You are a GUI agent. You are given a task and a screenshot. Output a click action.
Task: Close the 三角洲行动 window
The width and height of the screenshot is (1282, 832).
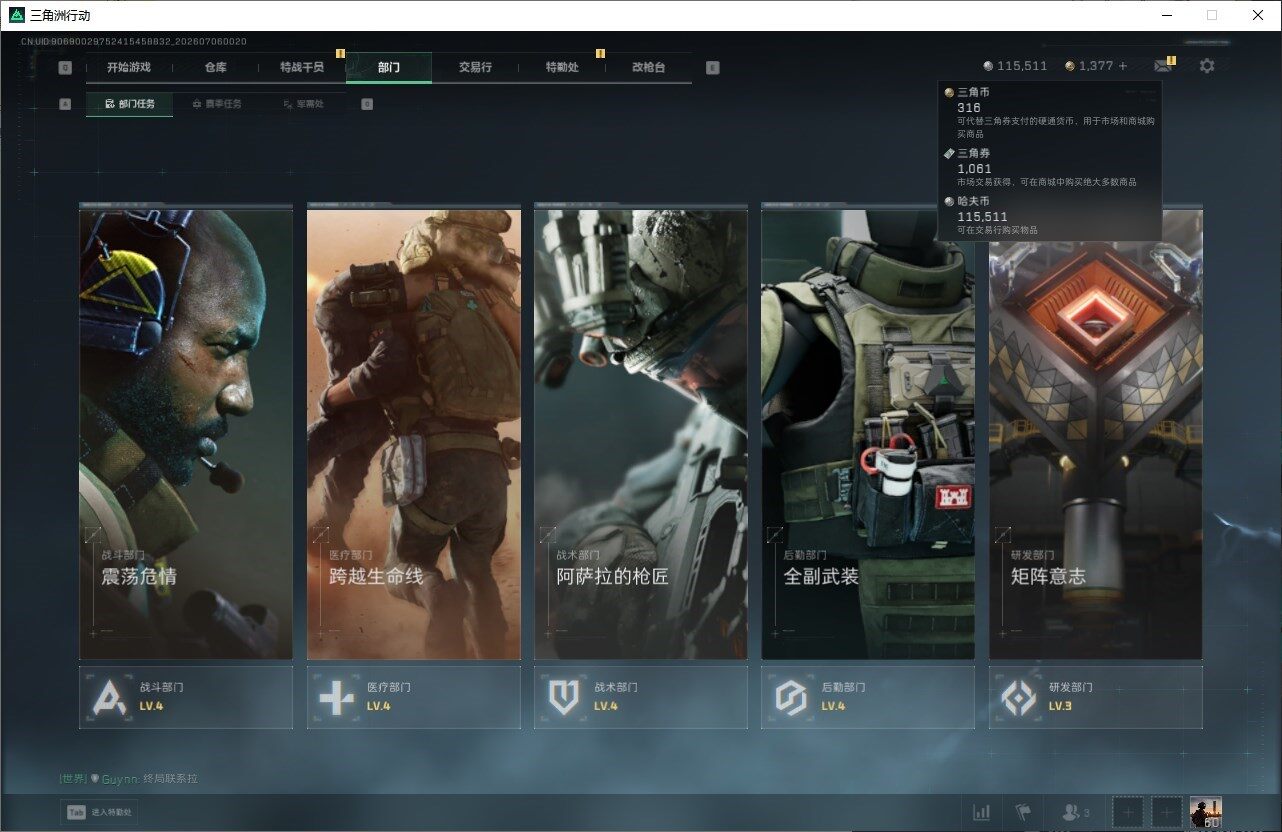1258,15
